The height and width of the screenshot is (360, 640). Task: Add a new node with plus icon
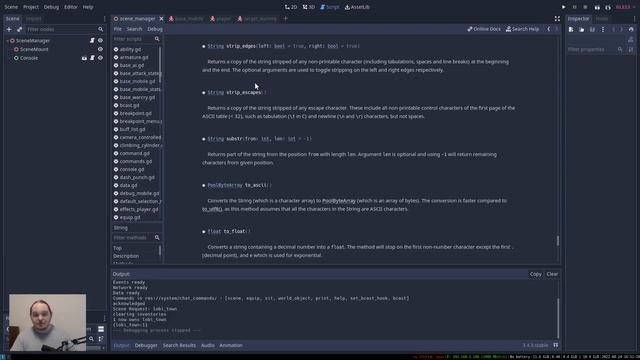pos(9,29)
